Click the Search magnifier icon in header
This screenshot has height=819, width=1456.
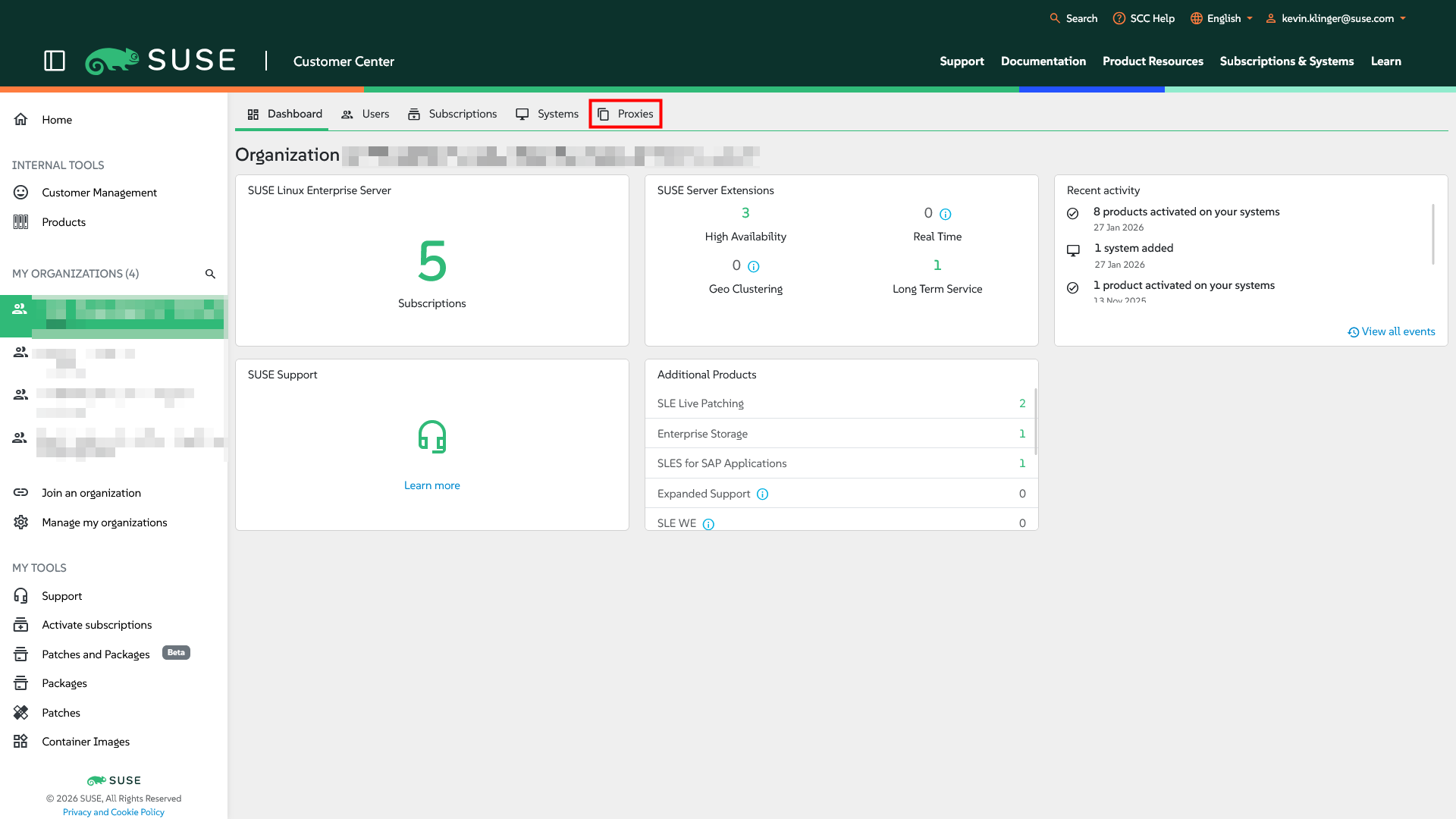1055,18
